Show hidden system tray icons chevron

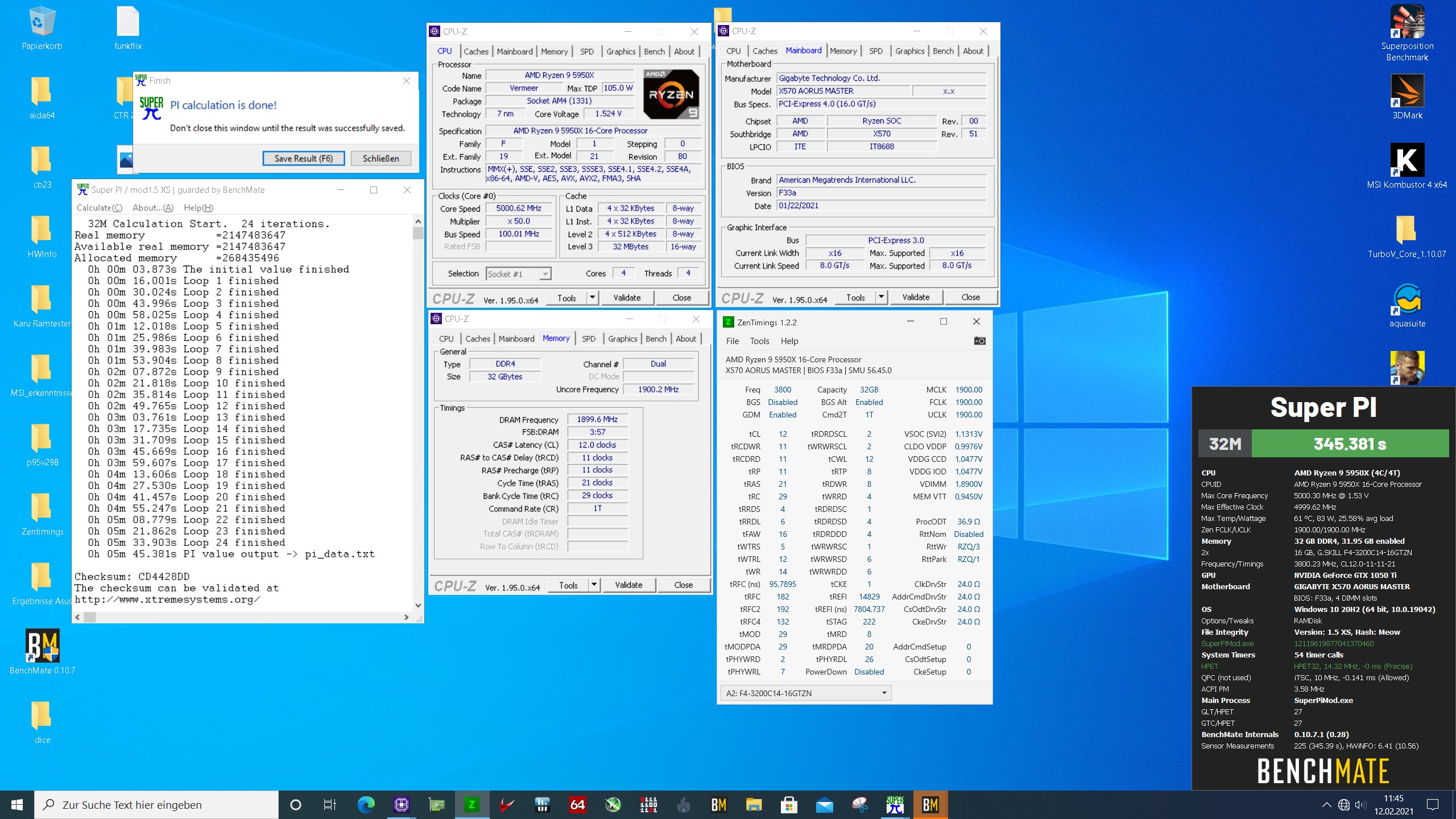tap(1326, 805)
